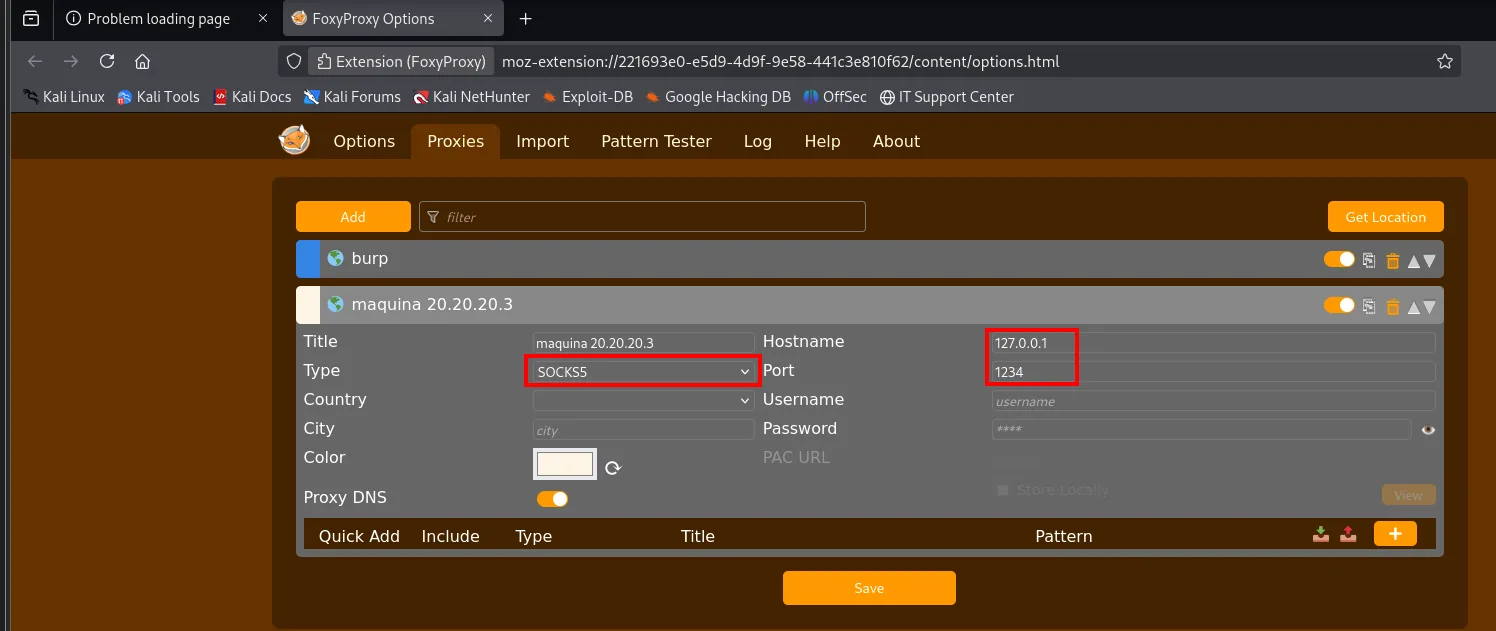Toggle the Proxy DNS switch

(552, 498)
